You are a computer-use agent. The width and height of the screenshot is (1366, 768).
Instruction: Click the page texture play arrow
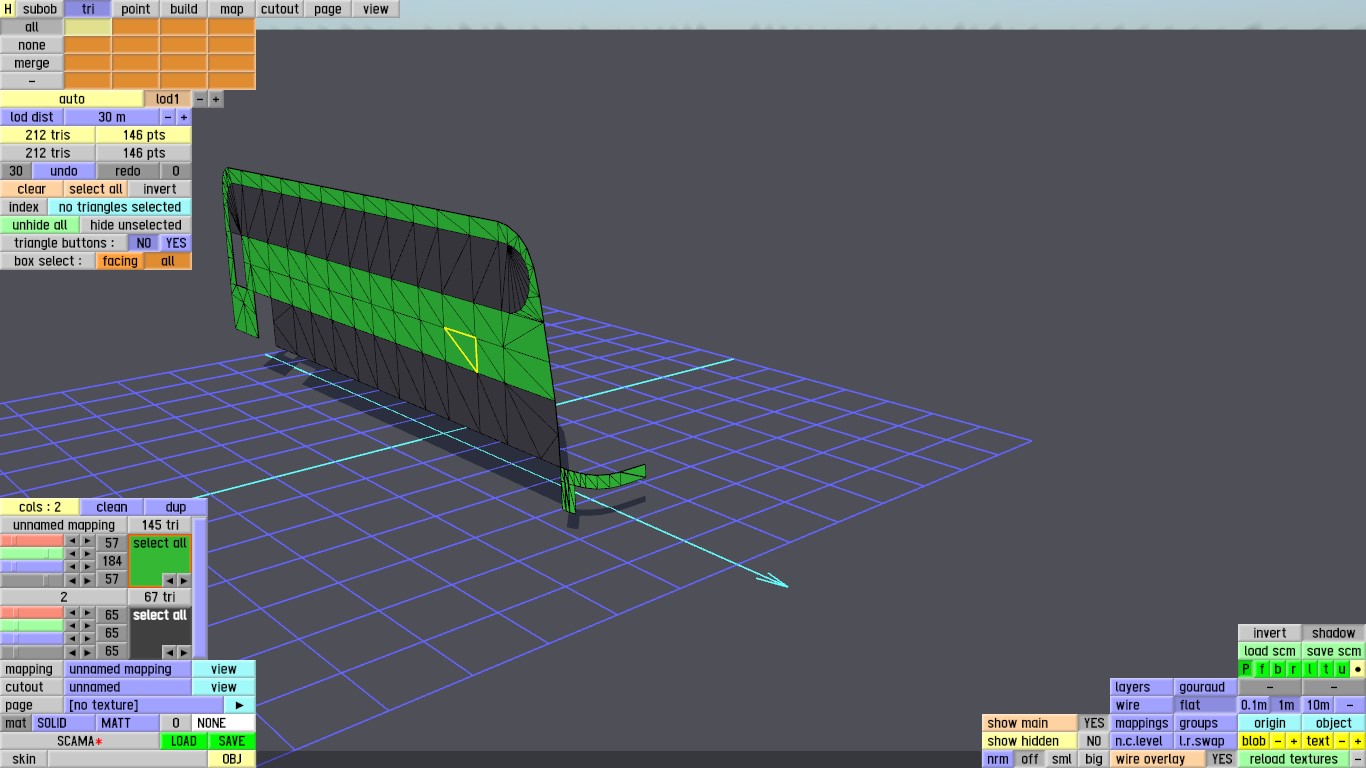(240, 705)
